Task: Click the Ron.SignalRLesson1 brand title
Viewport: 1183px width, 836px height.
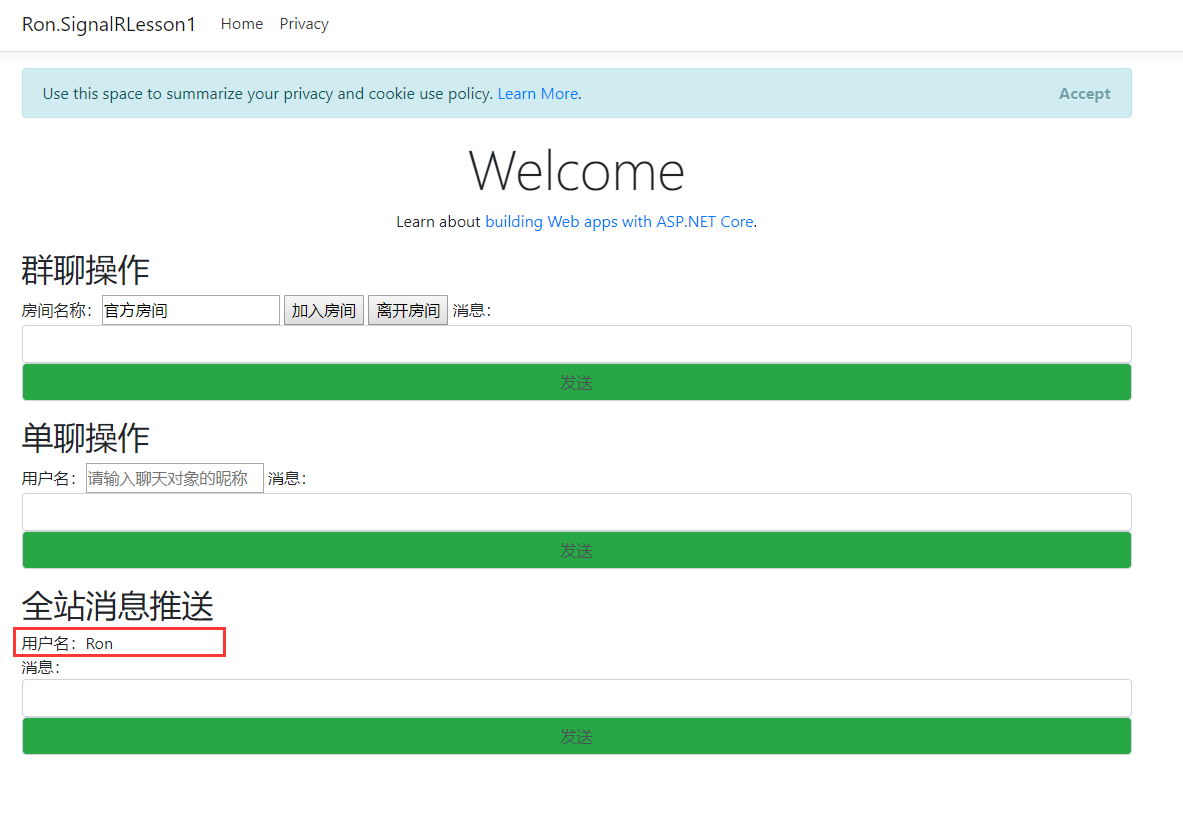Action: 109,24
